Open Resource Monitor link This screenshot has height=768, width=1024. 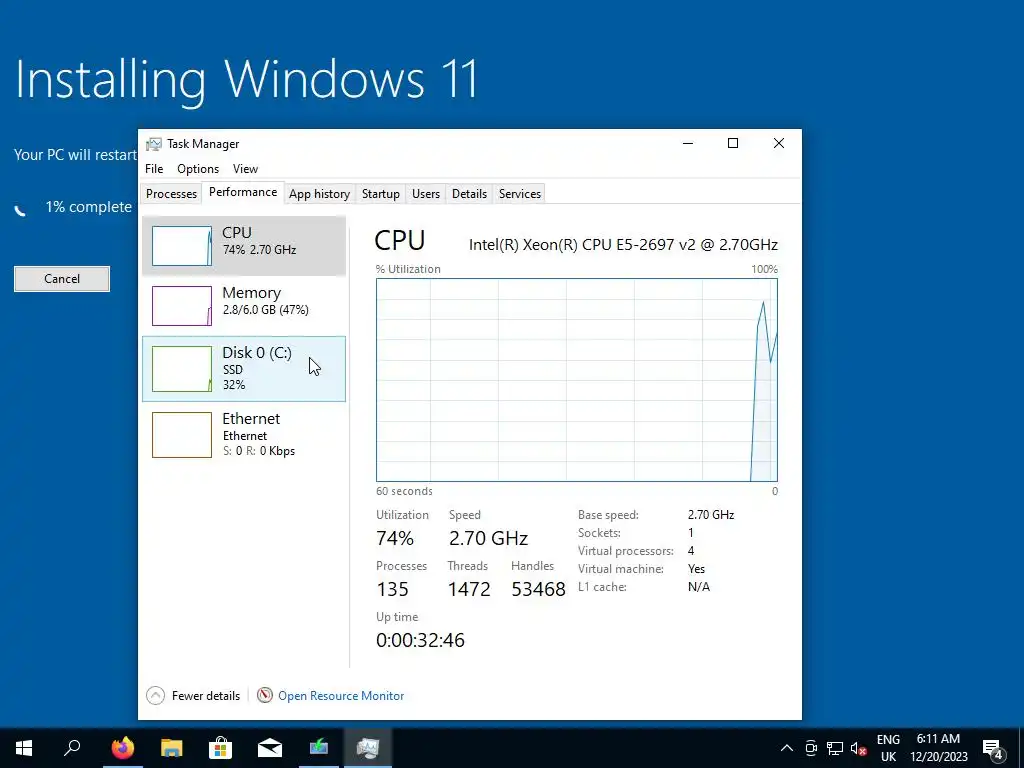point(341,696)
